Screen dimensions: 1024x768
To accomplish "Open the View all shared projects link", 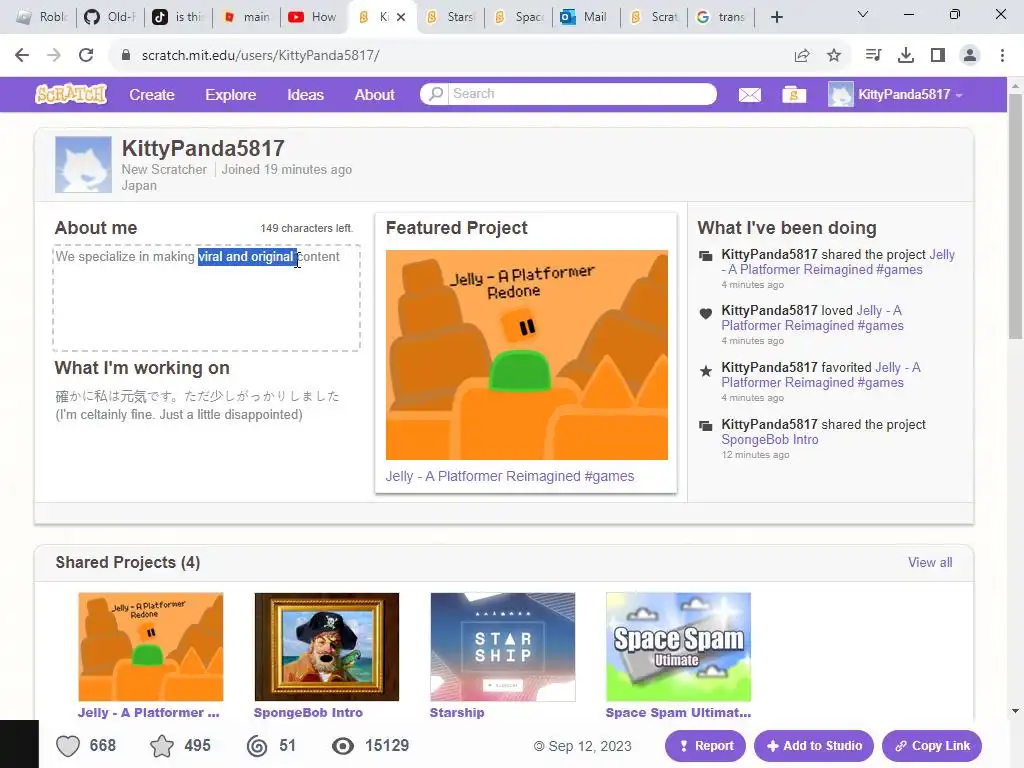I will [x=930, y=562].
